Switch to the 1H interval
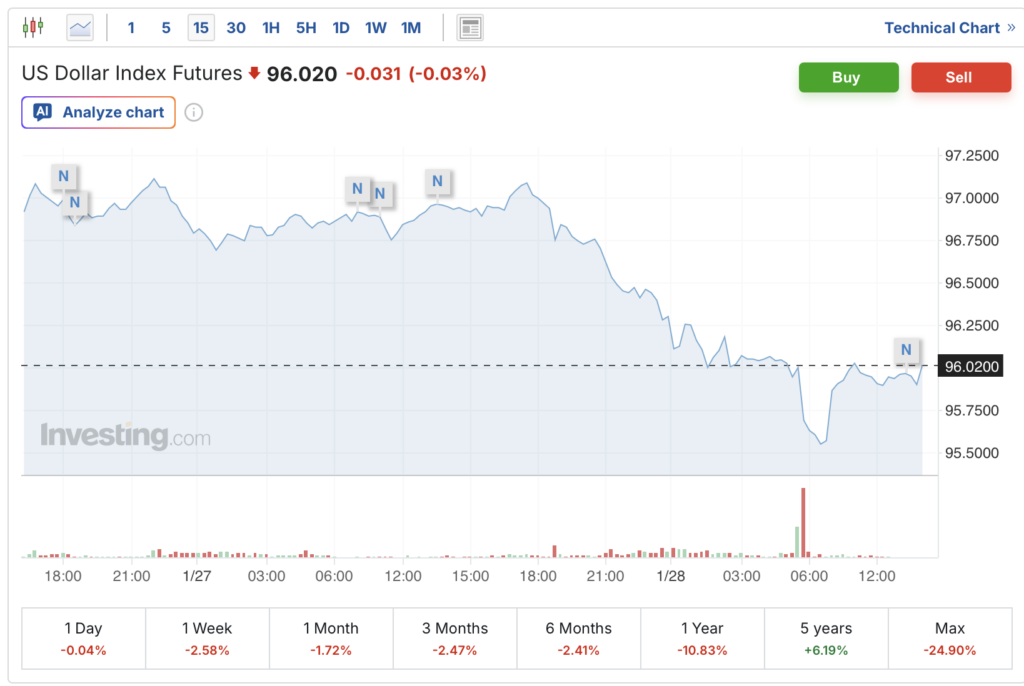The image size is (1024, 686). pos(270,28)
